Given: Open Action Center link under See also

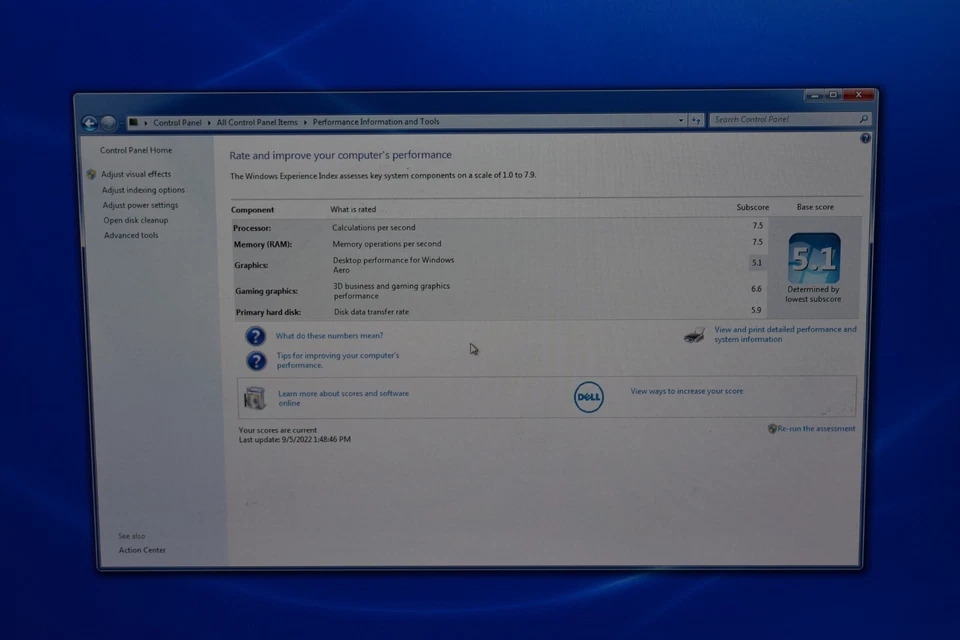Looking at the screenshot, I should 142,550.
